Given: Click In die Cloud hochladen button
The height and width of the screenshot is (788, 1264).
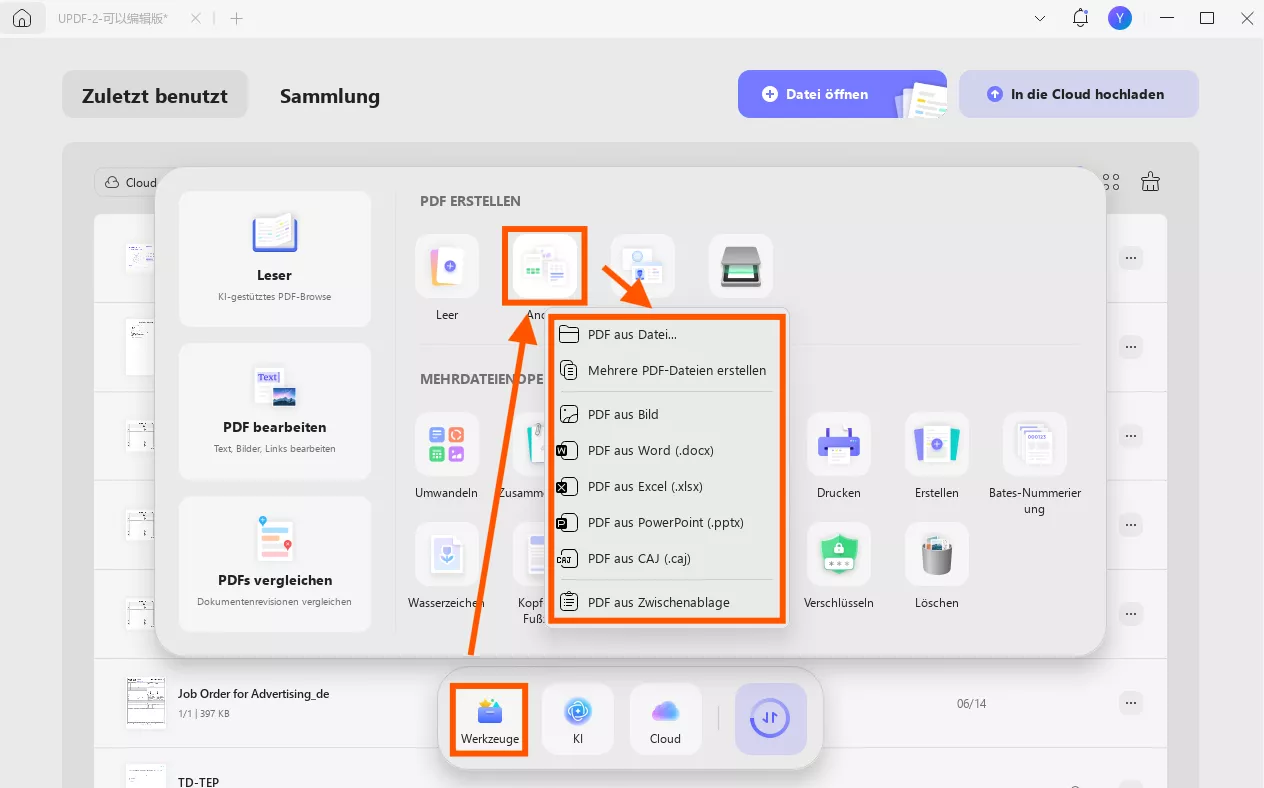Looking at the screenshot, I should [x=1079, y=94].
